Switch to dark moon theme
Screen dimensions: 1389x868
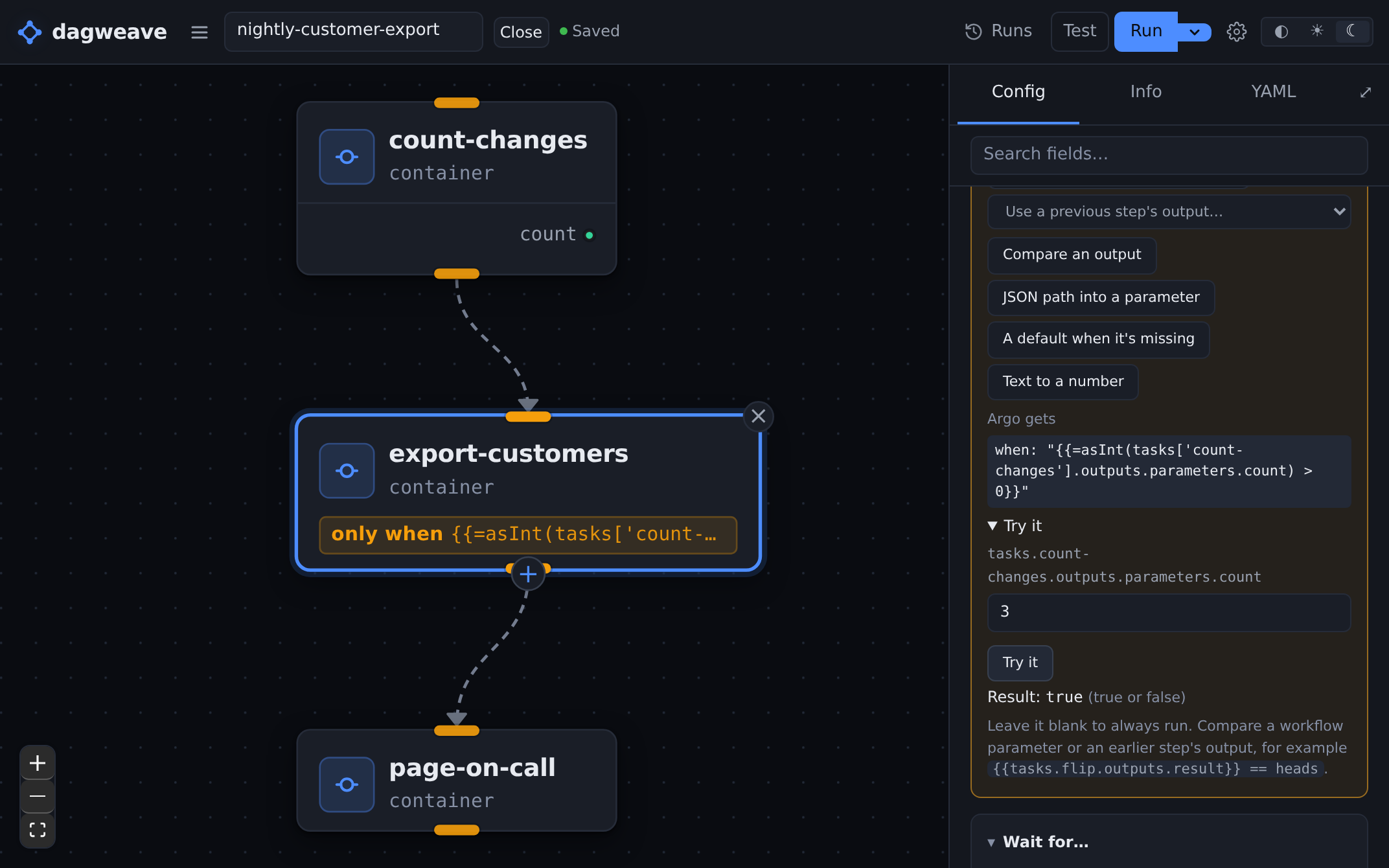tap(1351, 31)
